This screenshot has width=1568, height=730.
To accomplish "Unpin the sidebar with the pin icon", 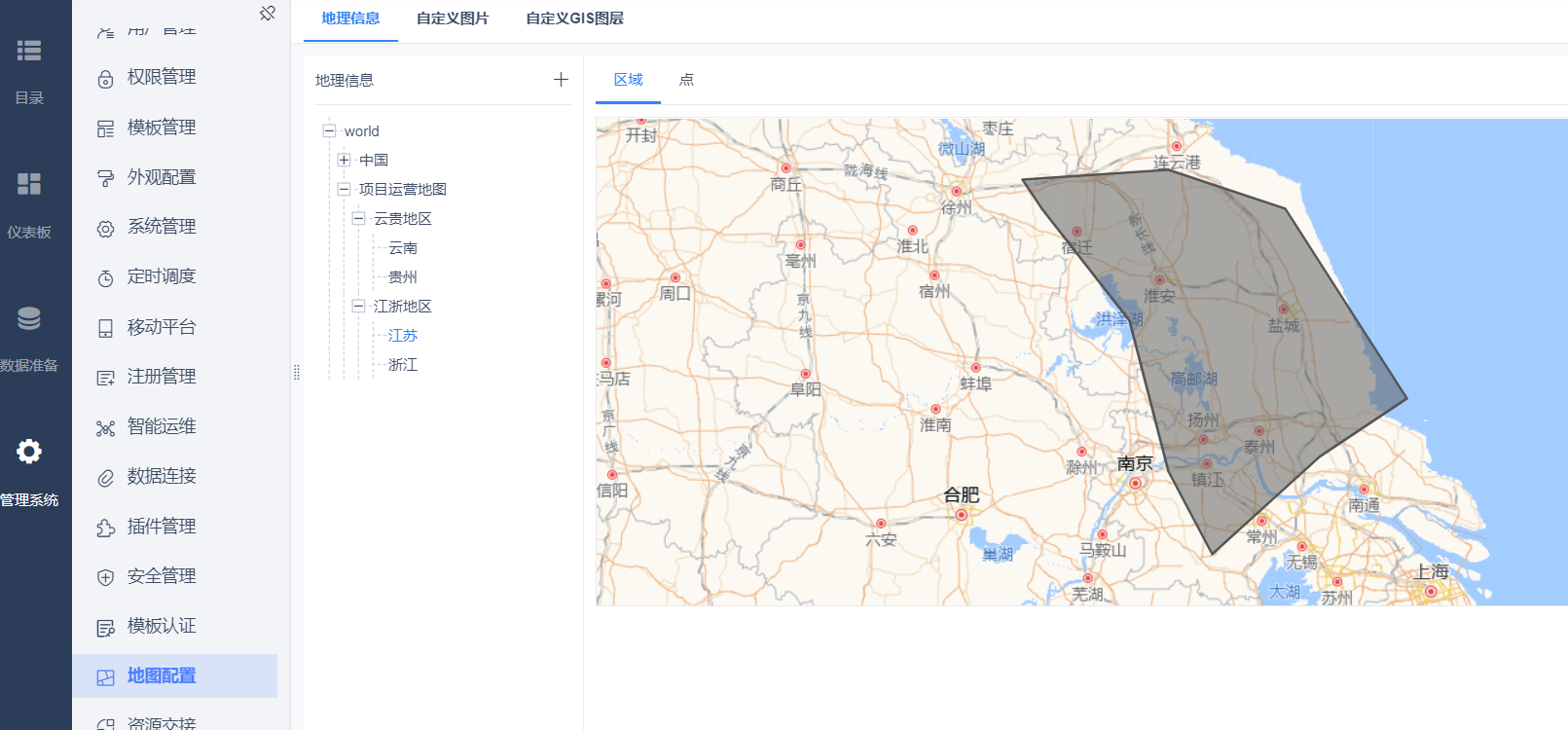I will coord(268,13).
